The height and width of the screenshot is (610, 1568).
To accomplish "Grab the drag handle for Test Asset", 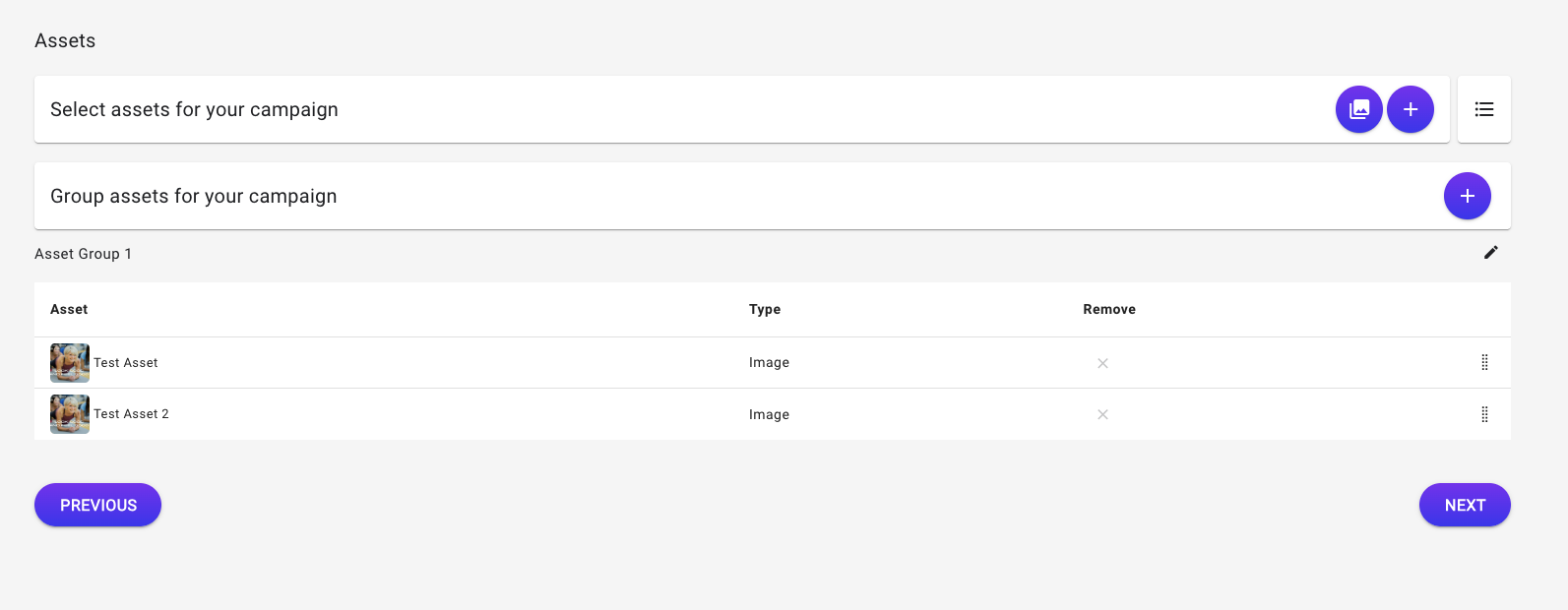I will 1484,363.
